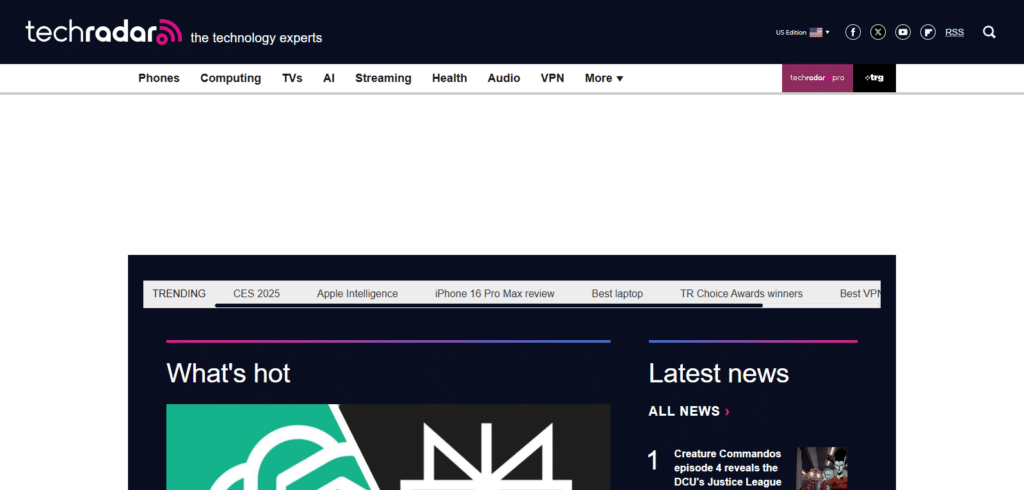This screenshot has height=490, width=1024.
Task: Open the Apple Intelligence trending link
Action: [357, 294]
